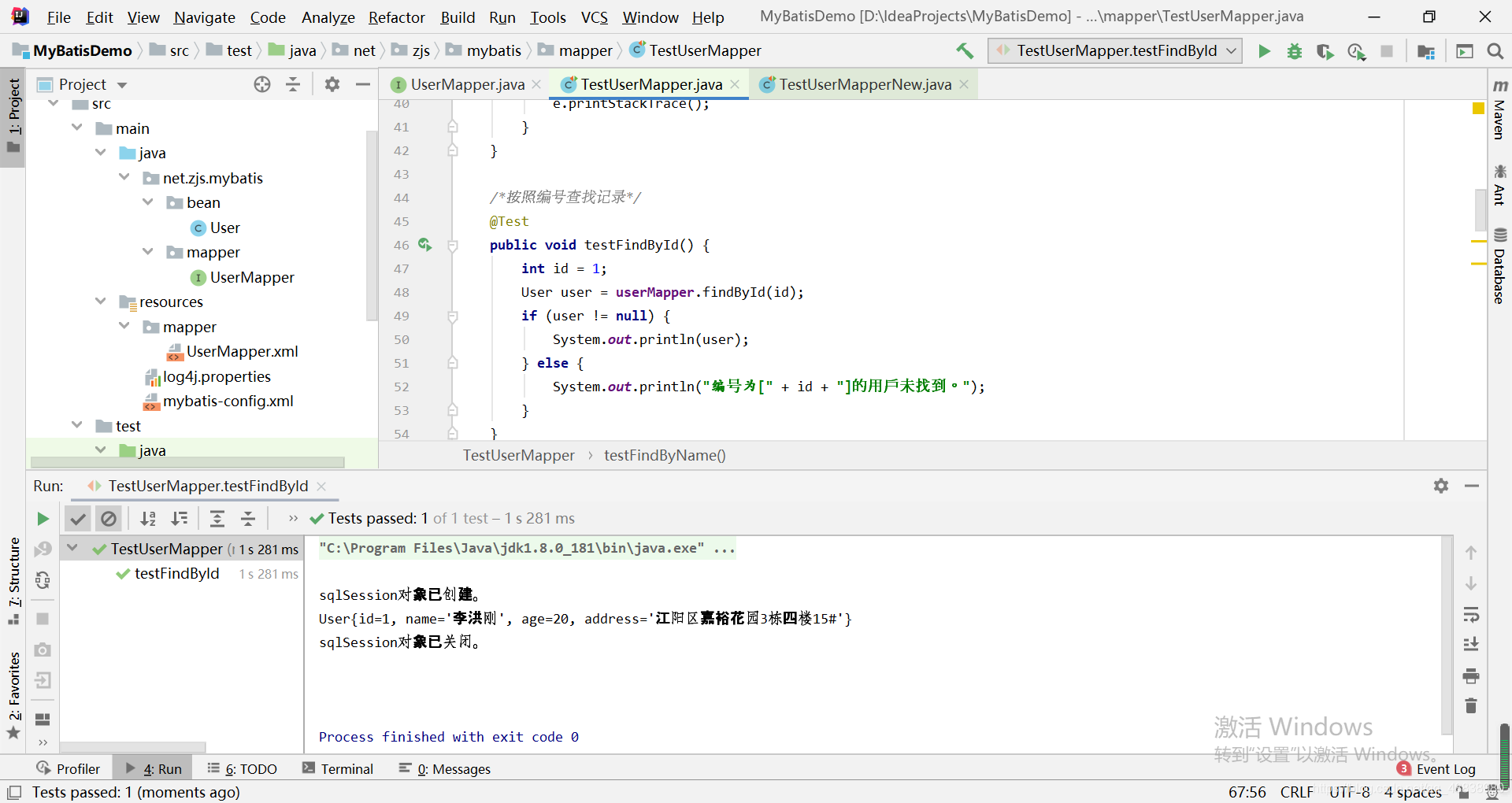Viewport: 1512px width, 803px height.
Task: Open the Project view mode dropdown arrow
Action: [x=122, y=85]
